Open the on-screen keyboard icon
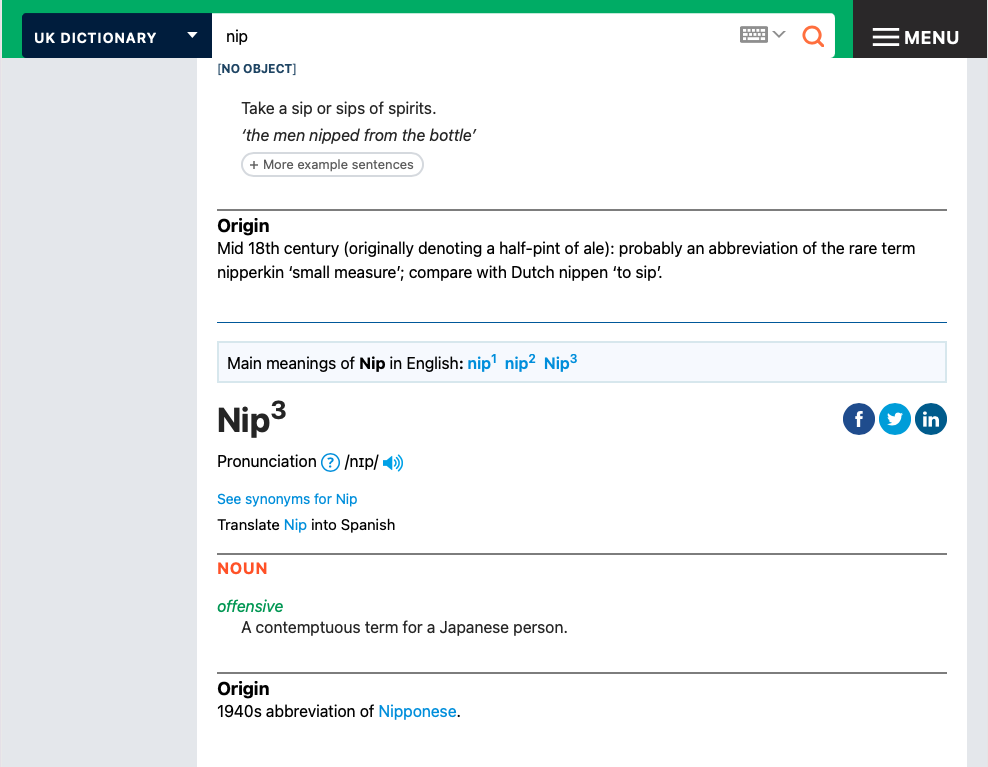Viewport: 988px width, 767px height. pos(753,35)
